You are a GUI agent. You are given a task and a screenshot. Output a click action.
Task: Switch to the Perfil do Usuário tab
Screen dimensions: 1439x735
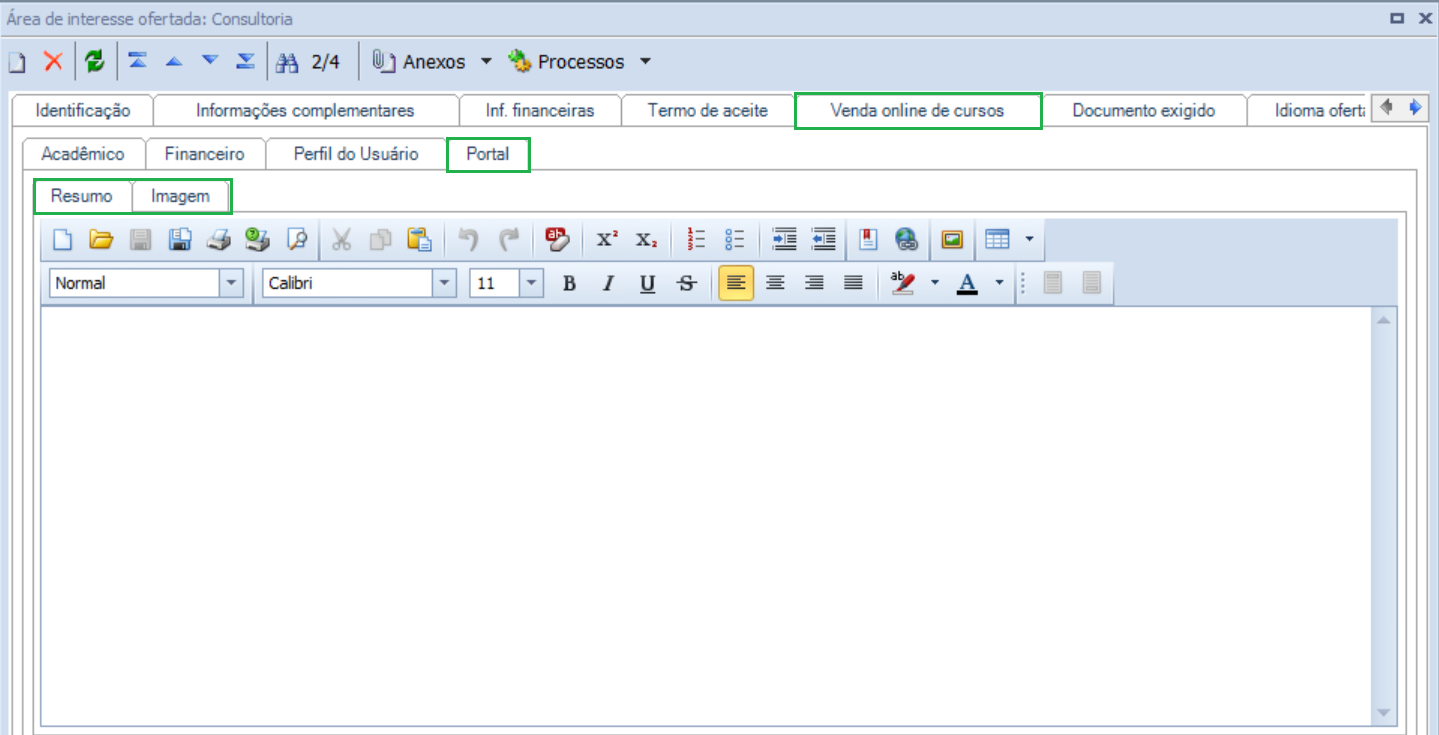[x=356, y=155]
